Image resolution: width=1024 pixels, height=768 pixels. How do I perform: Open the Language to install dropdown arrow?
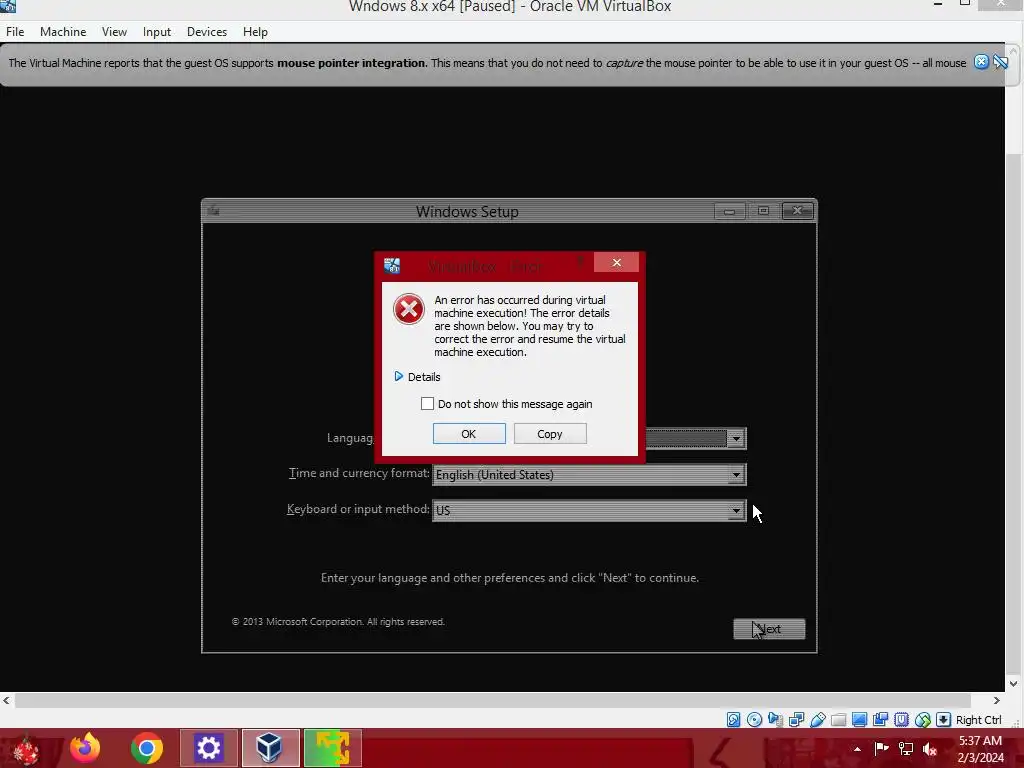point(736,438)
